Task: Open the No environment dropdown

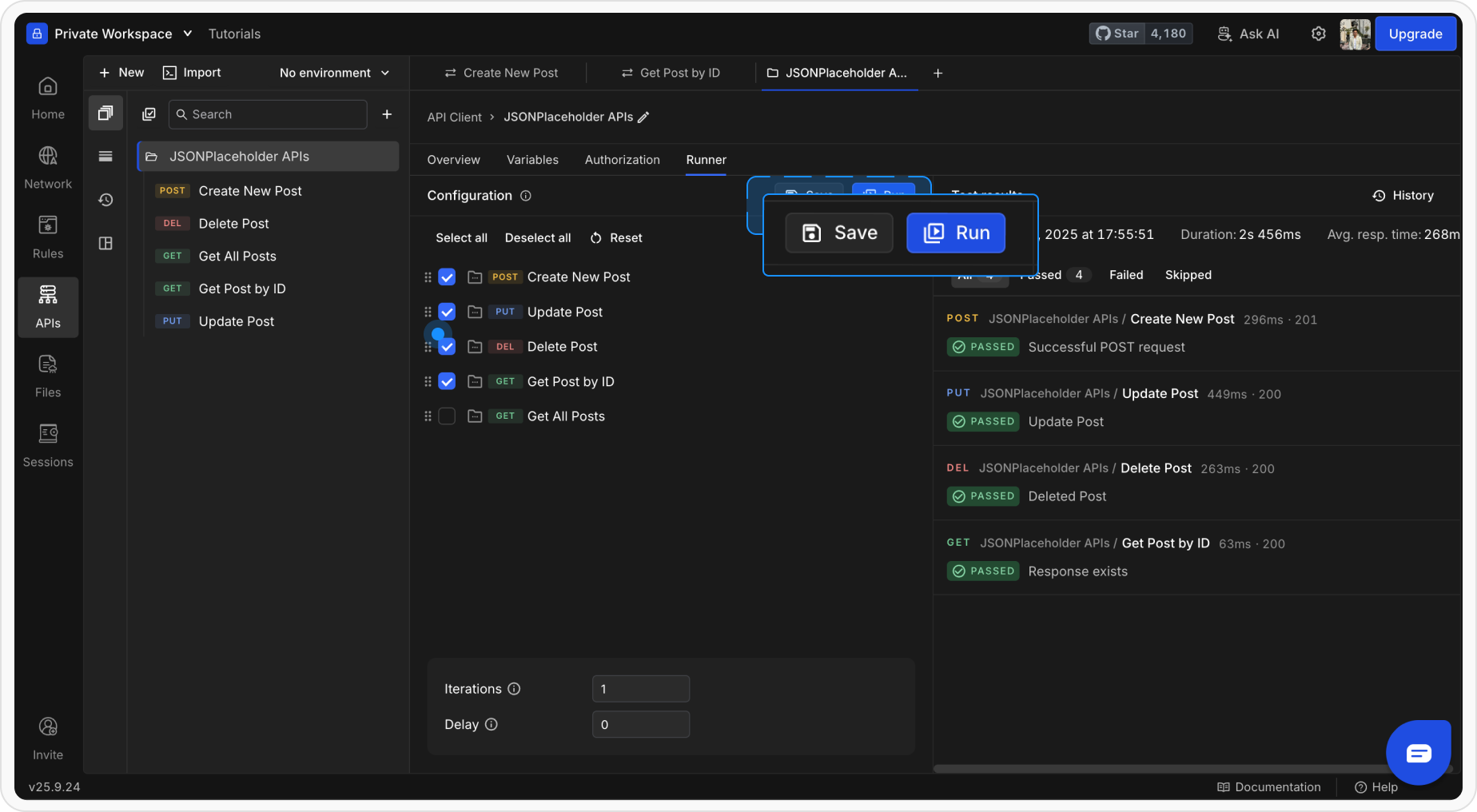Action: click(334, 73)
